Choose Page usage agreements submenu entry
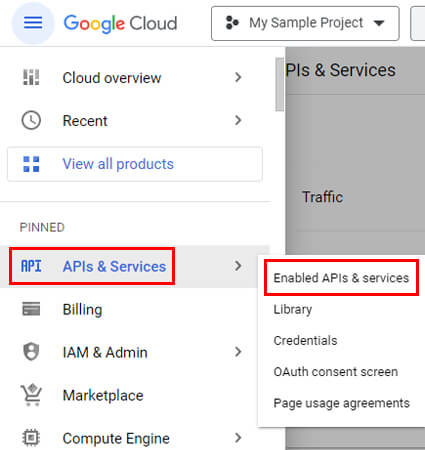Image resolution: width=425 pixels, height=450 pixels. coord(341,403)
